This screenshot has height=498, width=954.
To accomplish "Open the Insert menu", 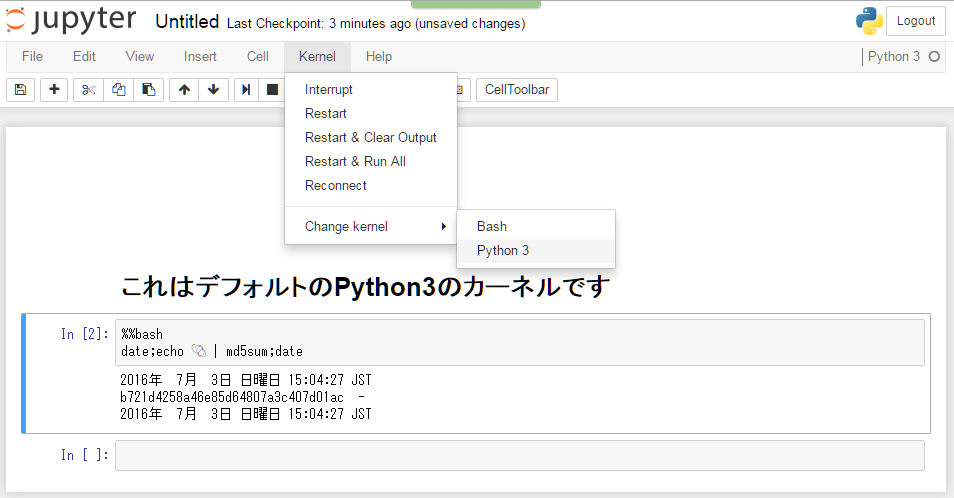I will click(200, 57).
